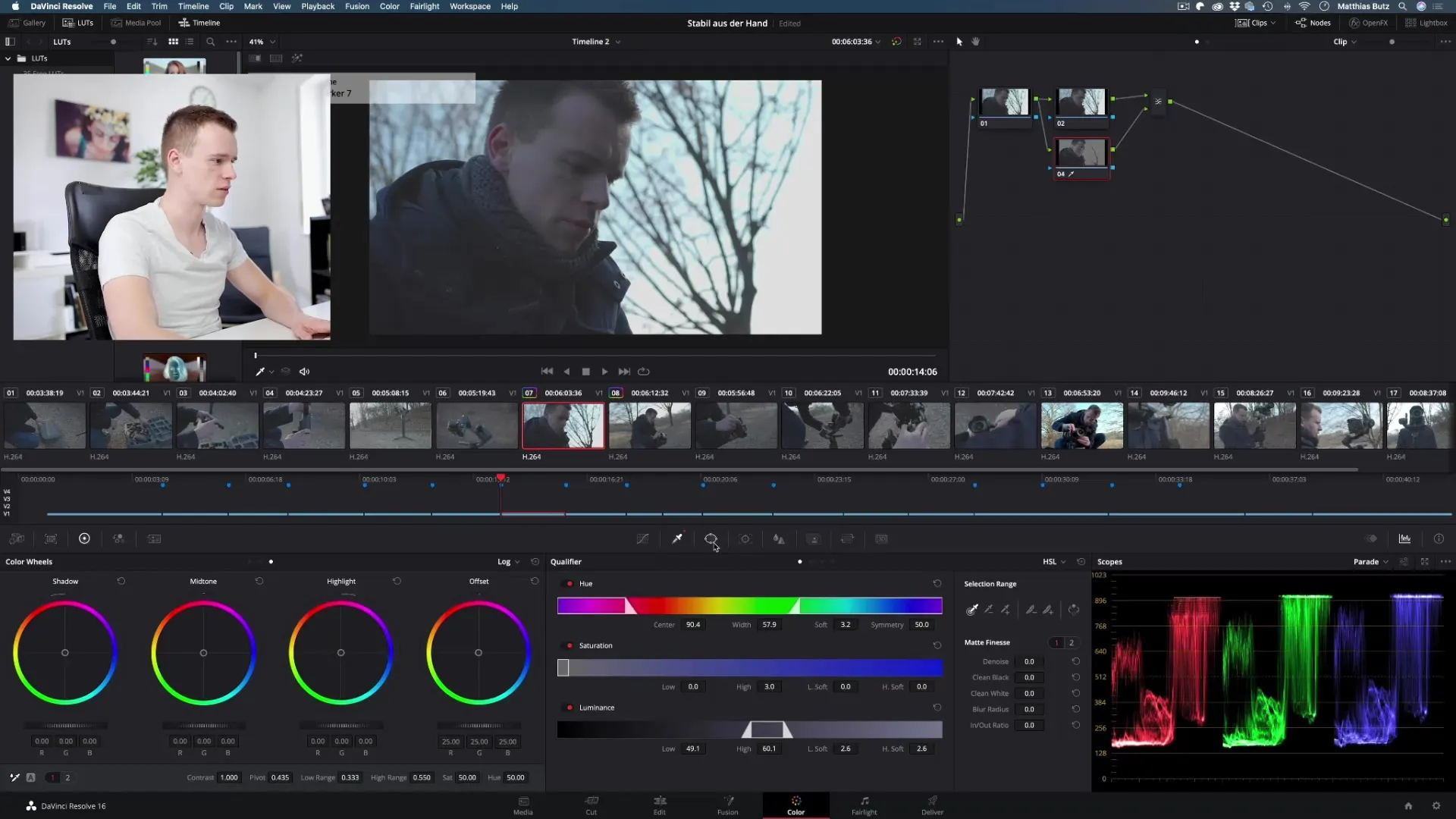Invert the qualifier selection
This screenshot has height=819, width=1456.
(1074, 610)
